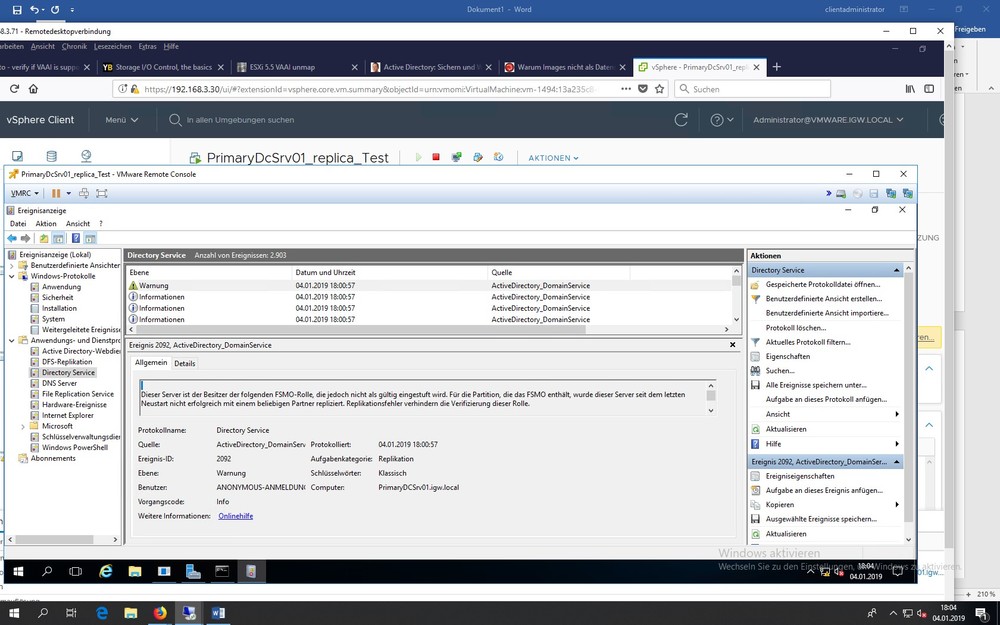Click the vSphere refresh icon
The width and height of the screenshot is (1000, 625).
(681, 120)
